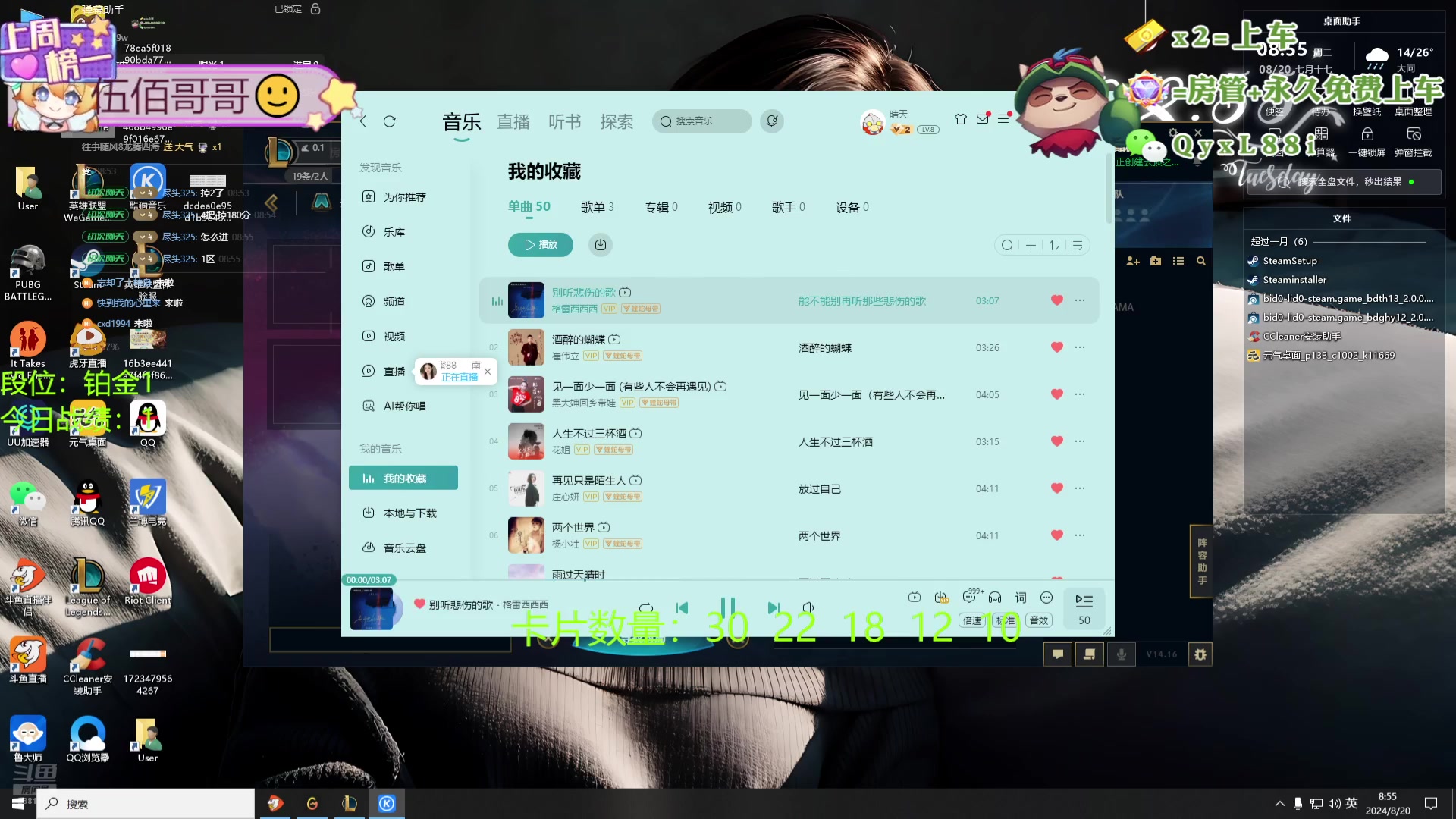Open 本地与下载 in the sidebar

click(x=403, y=513)
